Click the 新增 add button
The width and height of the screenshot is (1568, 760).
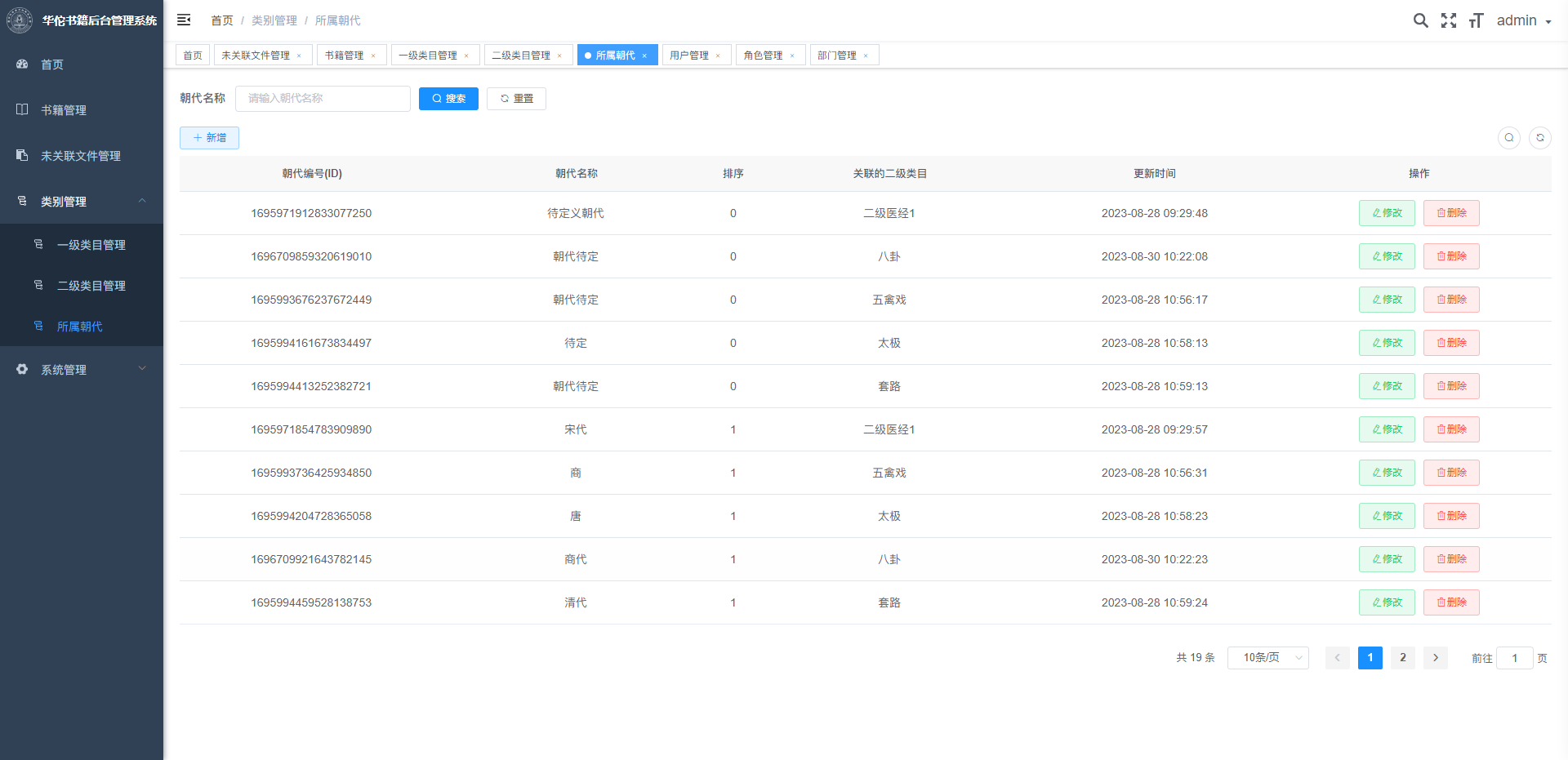[x=209, y=137]
